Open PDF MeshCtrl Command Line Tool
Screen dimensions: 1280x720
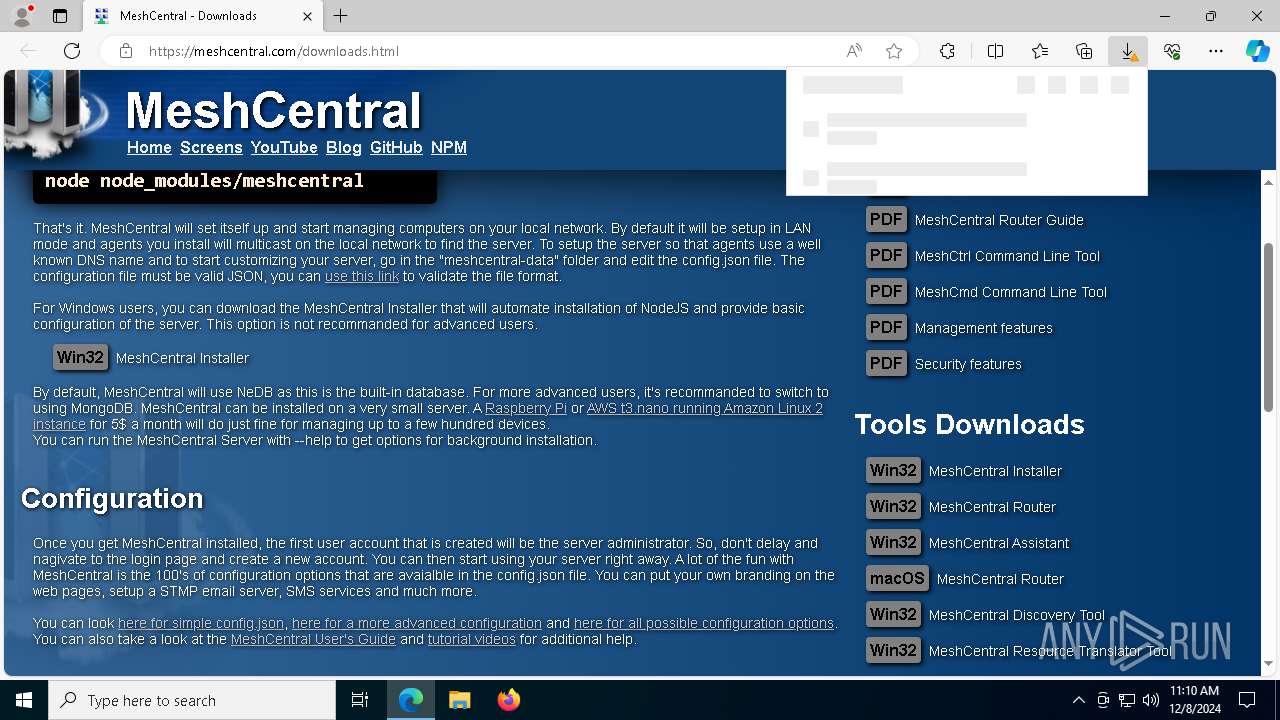pos(886,255)
